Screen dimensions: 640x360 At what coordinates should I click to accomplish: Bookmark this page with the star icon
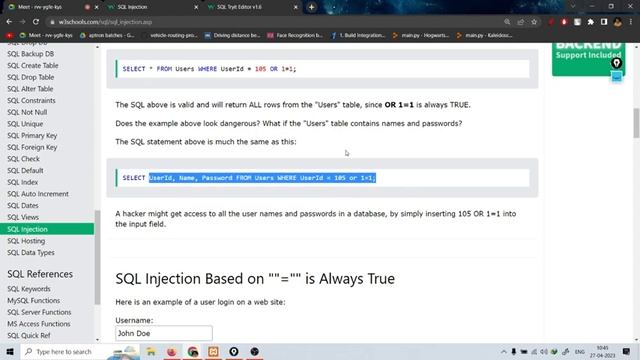point(534,22)
